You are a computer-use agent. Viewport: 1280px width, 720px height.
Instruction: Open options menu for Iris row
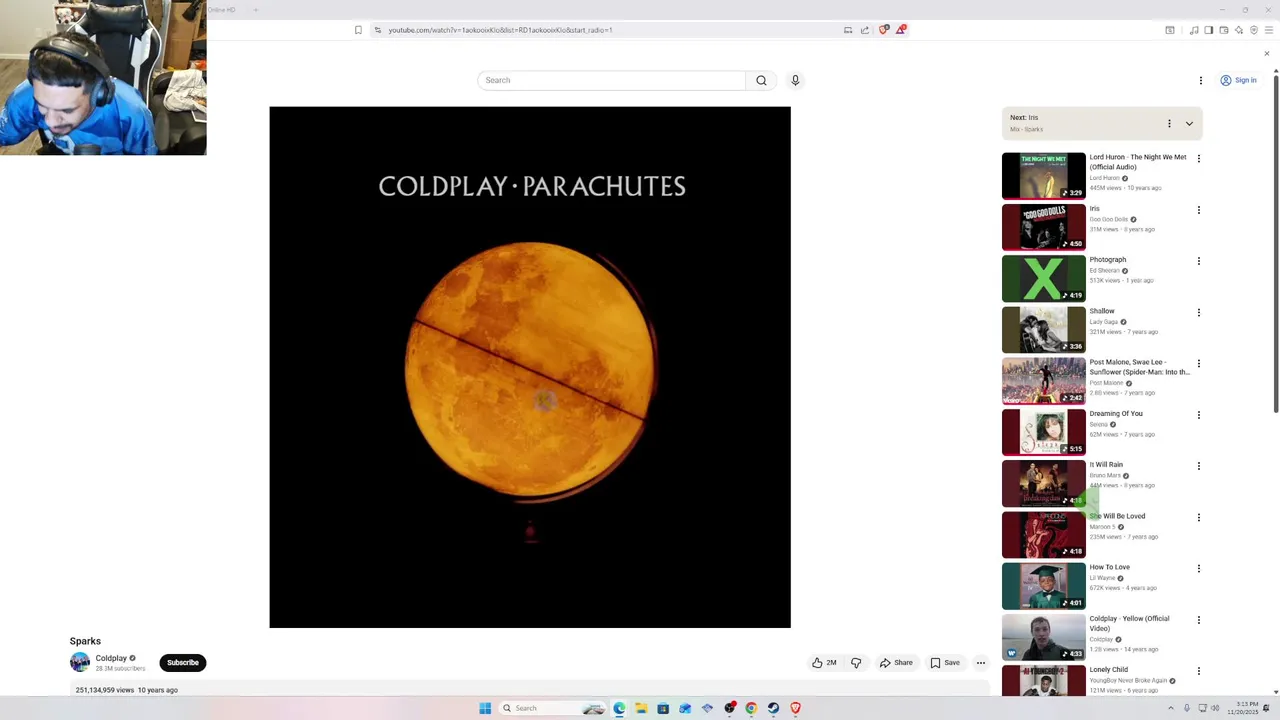point(1199,210)
